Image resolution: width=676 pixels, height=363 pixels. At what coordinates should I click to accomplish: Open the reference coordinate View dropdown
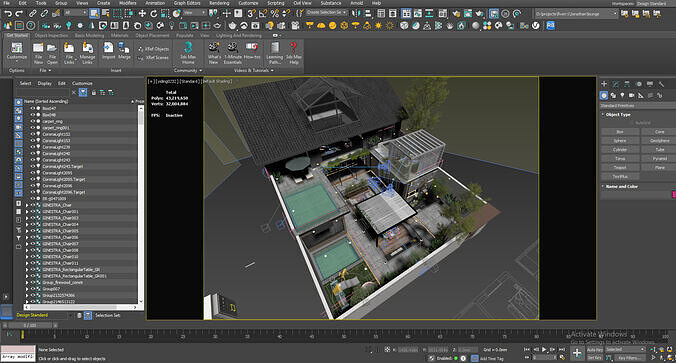point(194,13)
